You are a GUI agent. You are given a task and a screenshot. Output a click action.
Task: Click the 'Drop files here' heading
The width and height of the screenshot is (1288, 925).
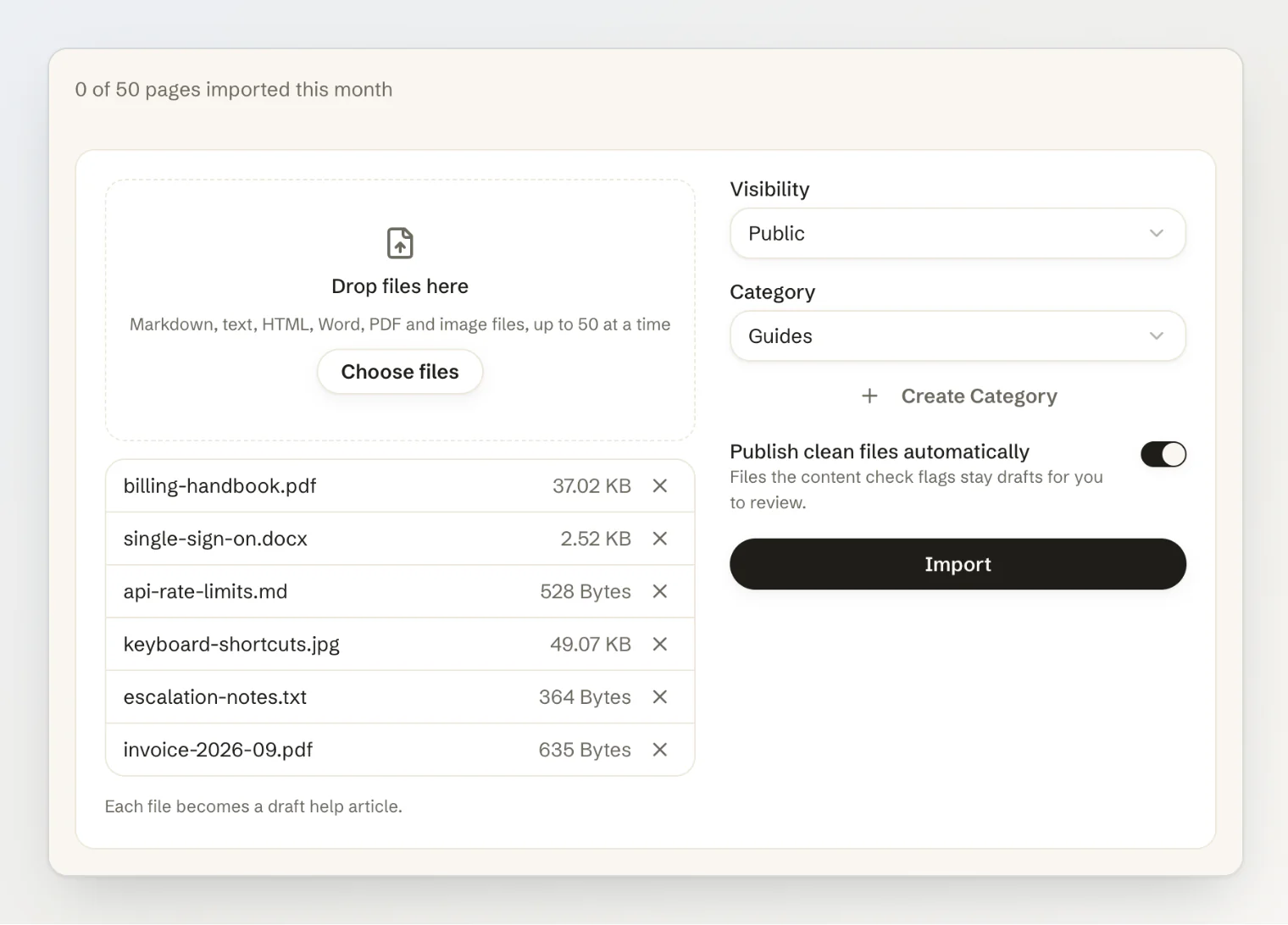400,286
